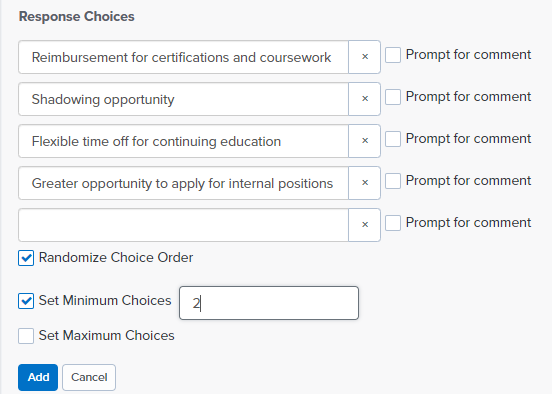This screenshot has width=552, height=394.
Task: Enable Set Maximum Choices checkbox
Action: 26,336
